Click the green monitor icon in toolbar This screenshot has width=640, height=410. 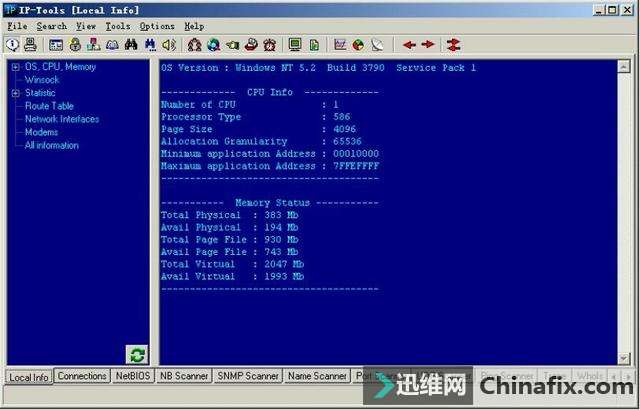[295, 45]
